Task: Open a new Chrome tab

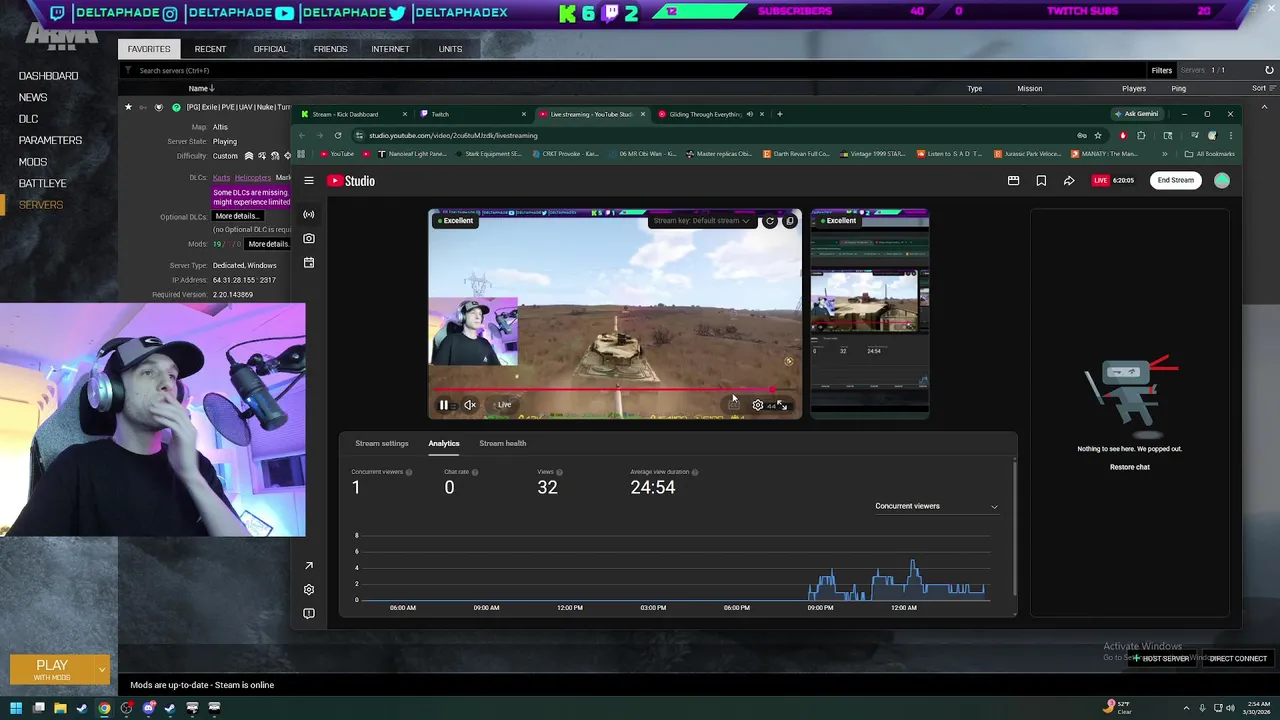Action: coord(780,114)
